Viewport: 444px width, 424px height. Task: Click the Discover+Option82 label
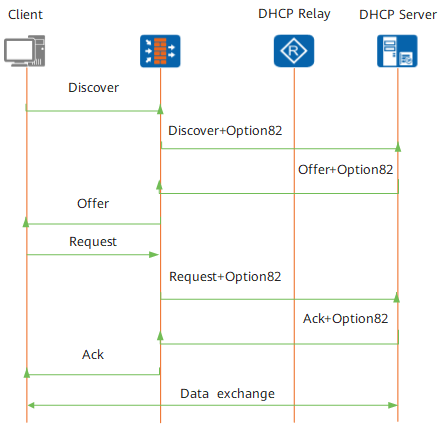(225, 131)
